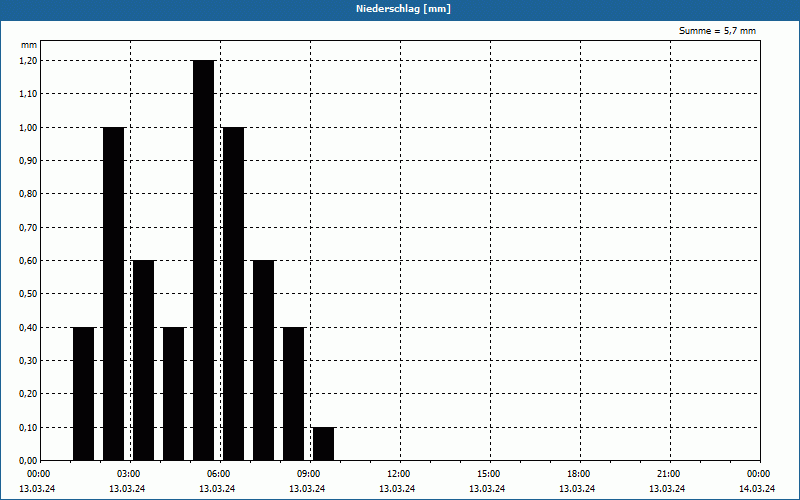
Task: Select the 0,00 y-axis label
Action: [29, 461]
